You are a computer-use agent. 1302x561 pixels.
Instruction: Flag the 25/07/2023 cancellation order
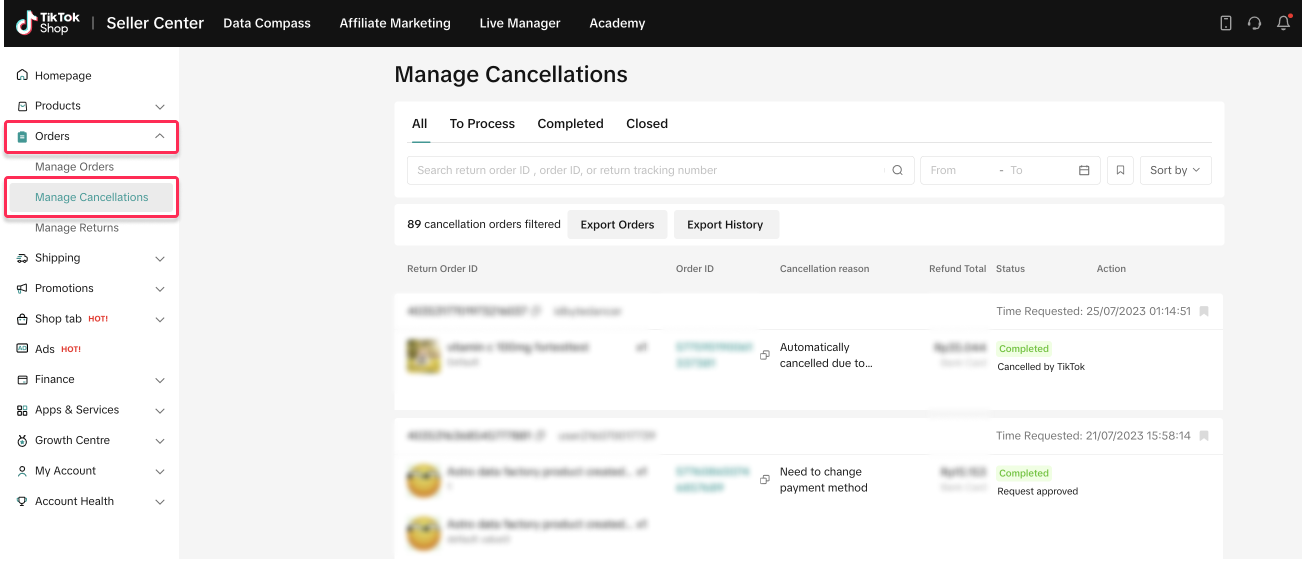[1204, 311]
